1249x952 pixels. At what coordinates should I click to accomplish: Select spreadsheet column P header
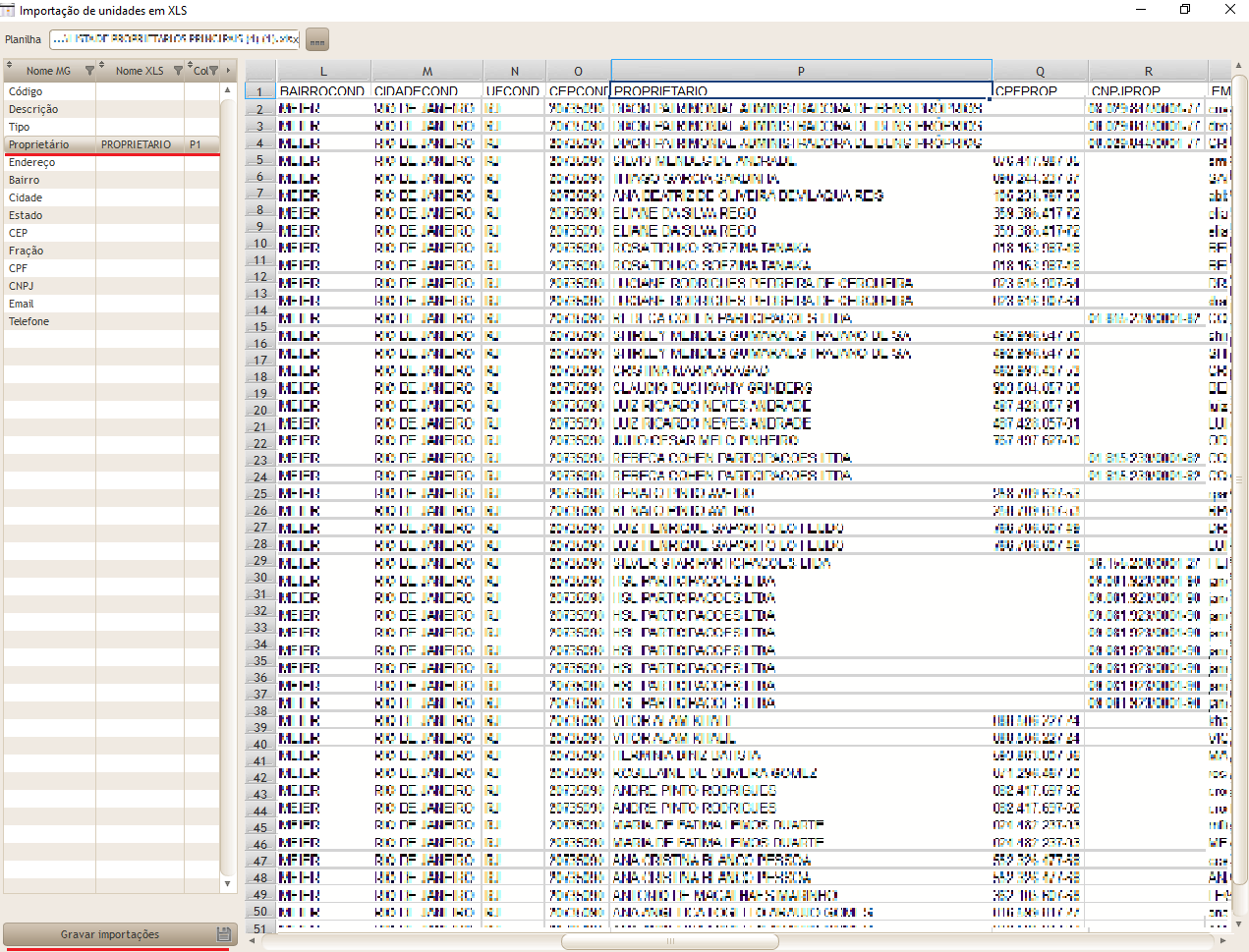(x=801, y=71)
